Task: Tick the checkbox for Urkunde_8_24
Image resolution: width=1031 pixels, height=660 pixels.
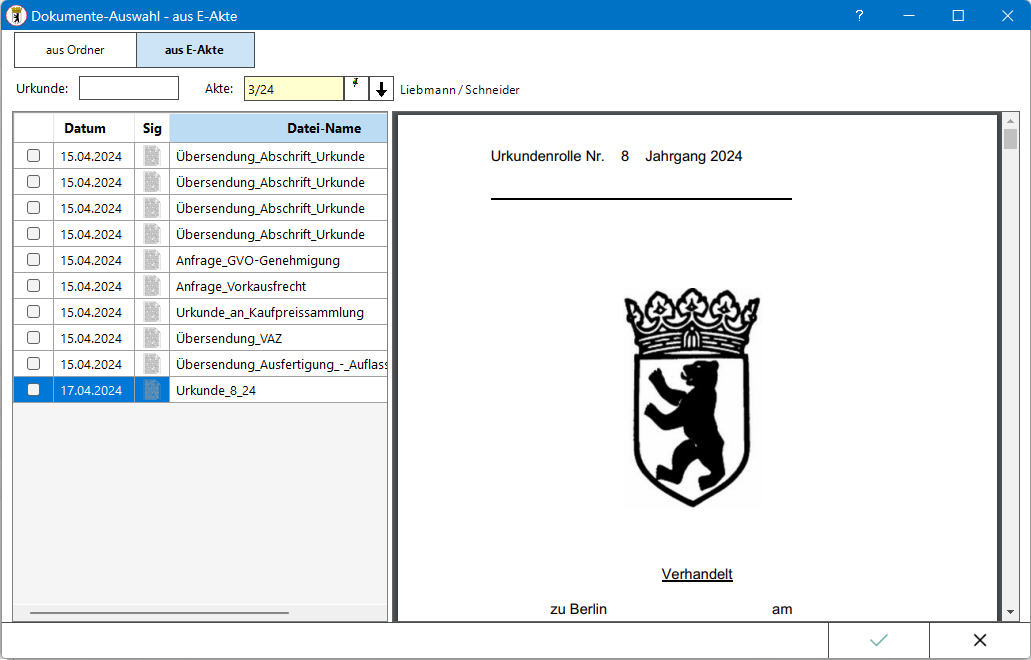Action: tap(34, 390)
